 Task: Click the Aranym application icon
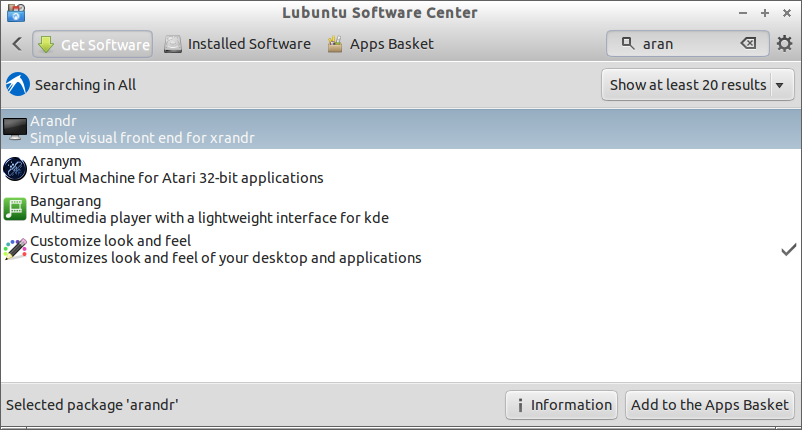[x=15, y=169]
